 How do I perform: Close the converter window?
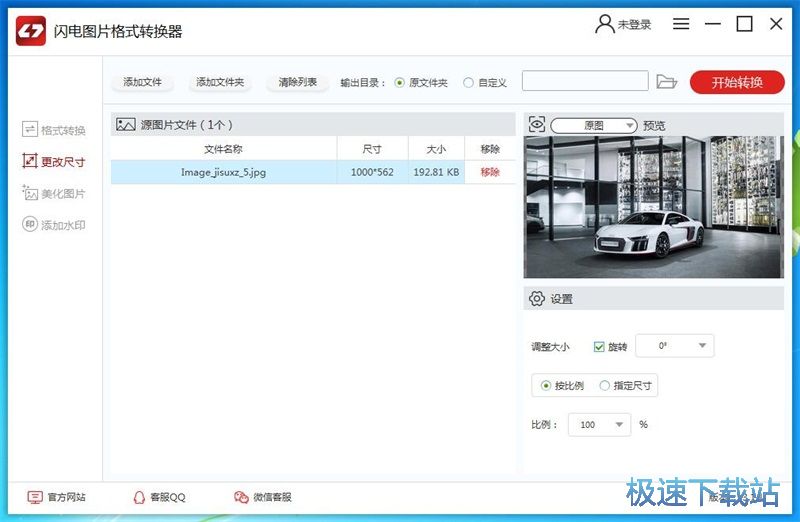pyautogui.click(x=776, y=23)
